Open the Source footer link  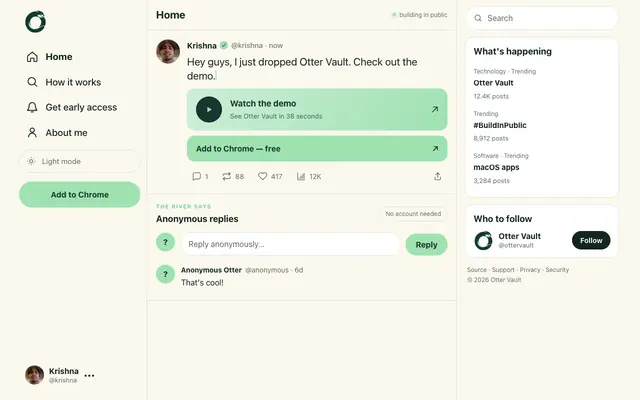click(x=477, y=270)
